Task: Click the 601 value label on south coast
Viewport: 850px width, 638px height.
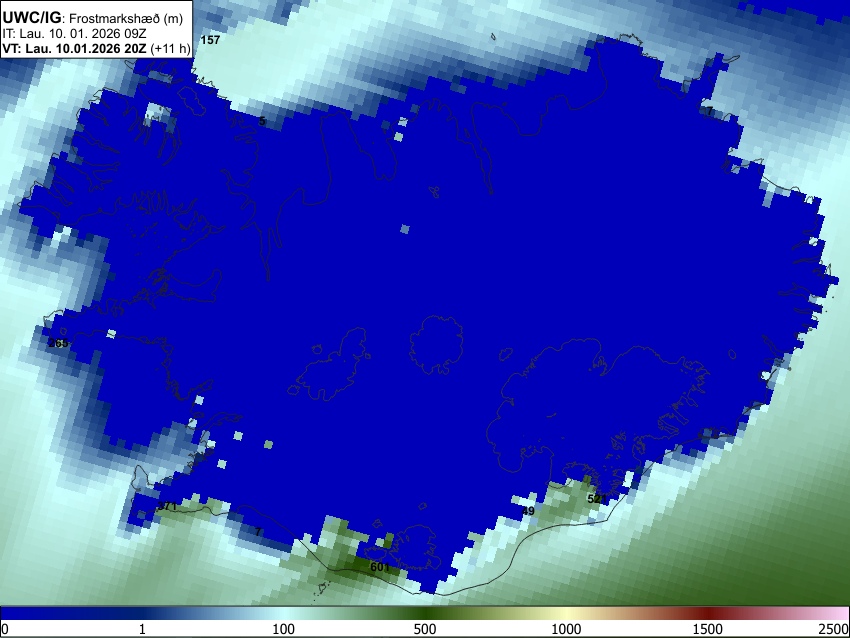Action: (x=379, y=567)
